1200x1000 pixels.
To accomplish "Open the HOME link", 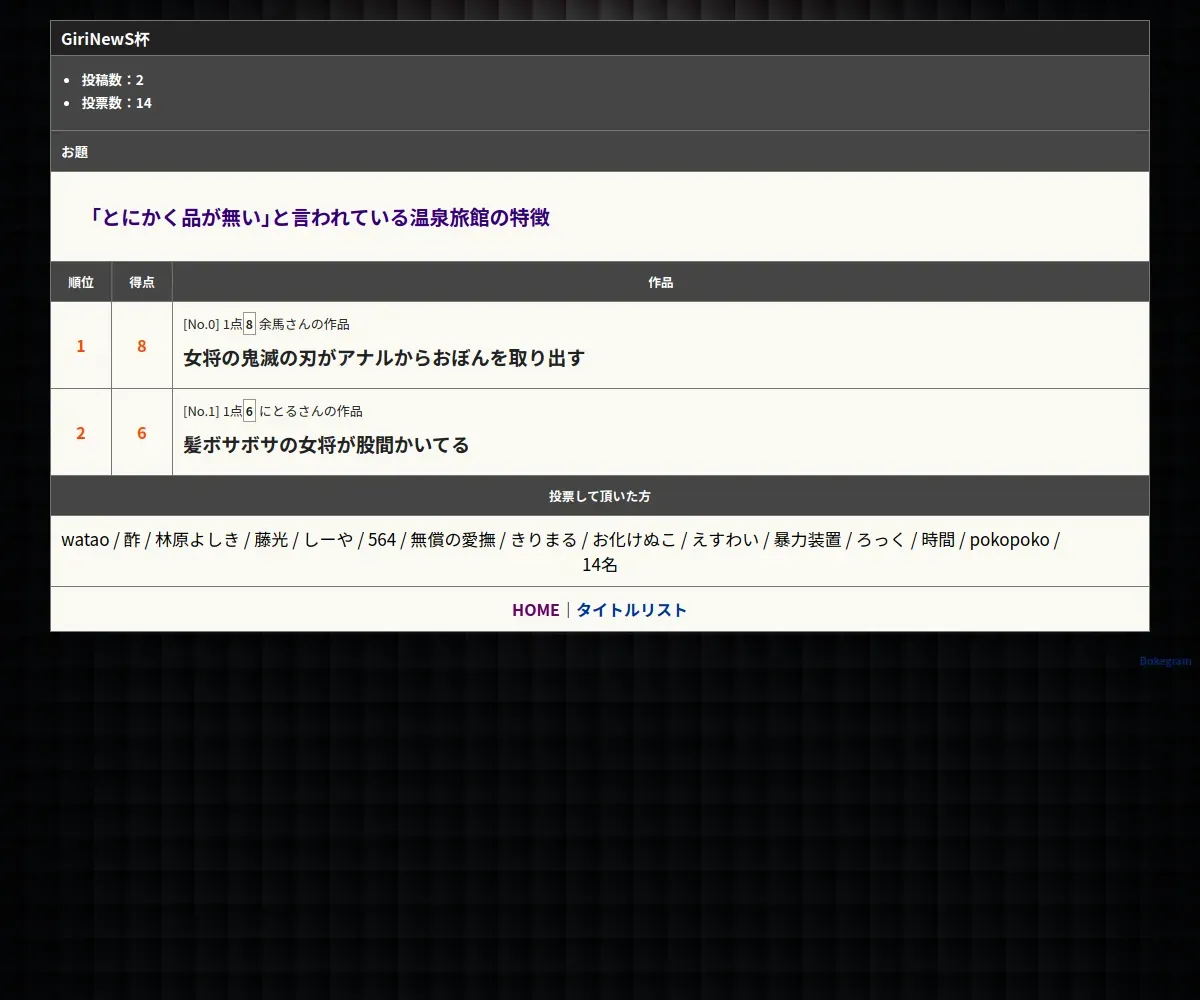I will pos(535,610).
